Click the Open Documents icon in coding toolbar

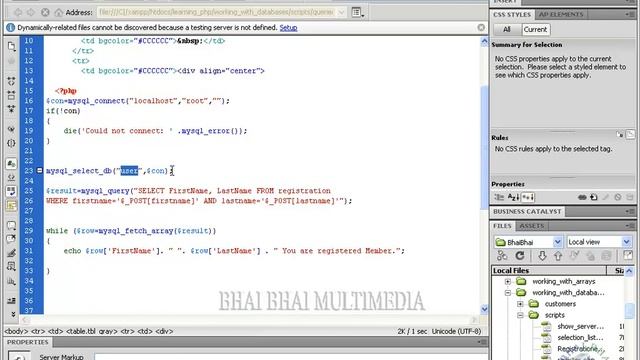[11, 46]
